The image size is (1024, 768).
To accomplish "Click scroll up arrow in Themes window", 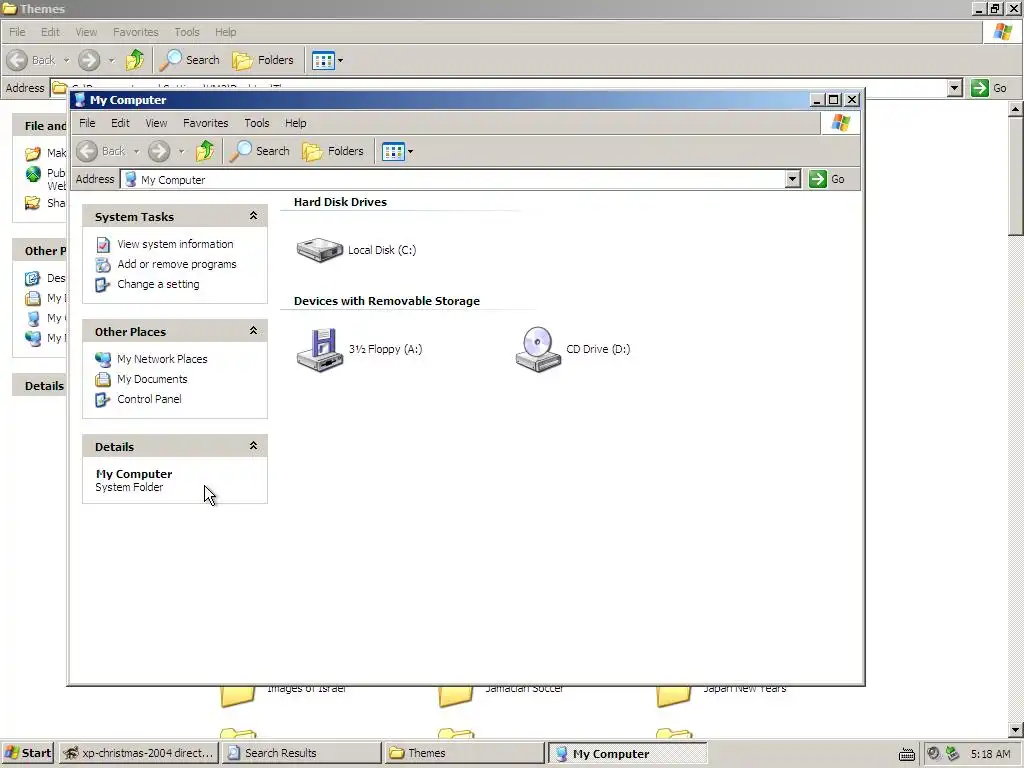I will coord(1016,109).
